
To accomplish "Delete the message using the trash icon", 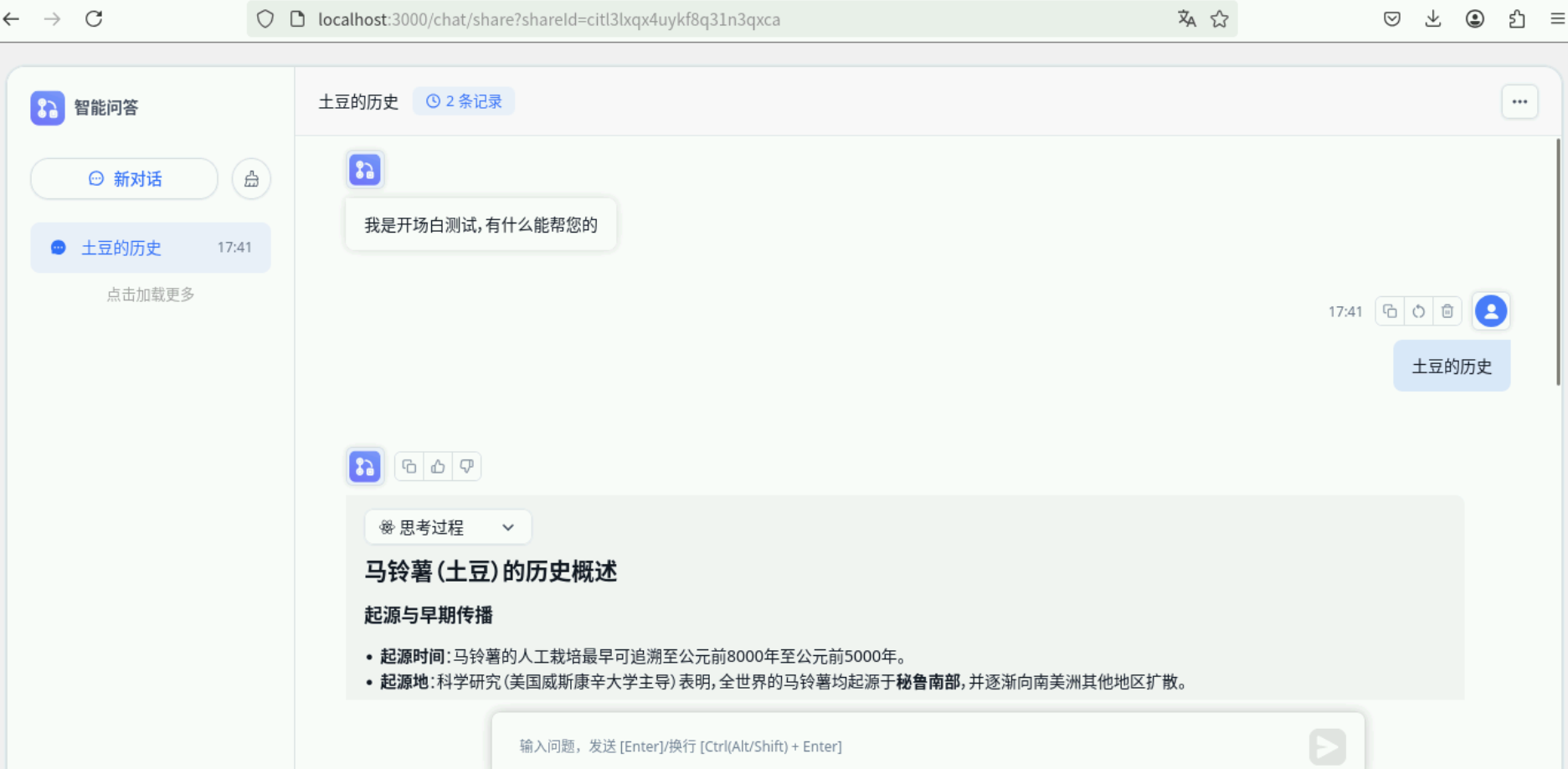I will pos(1447,310).
